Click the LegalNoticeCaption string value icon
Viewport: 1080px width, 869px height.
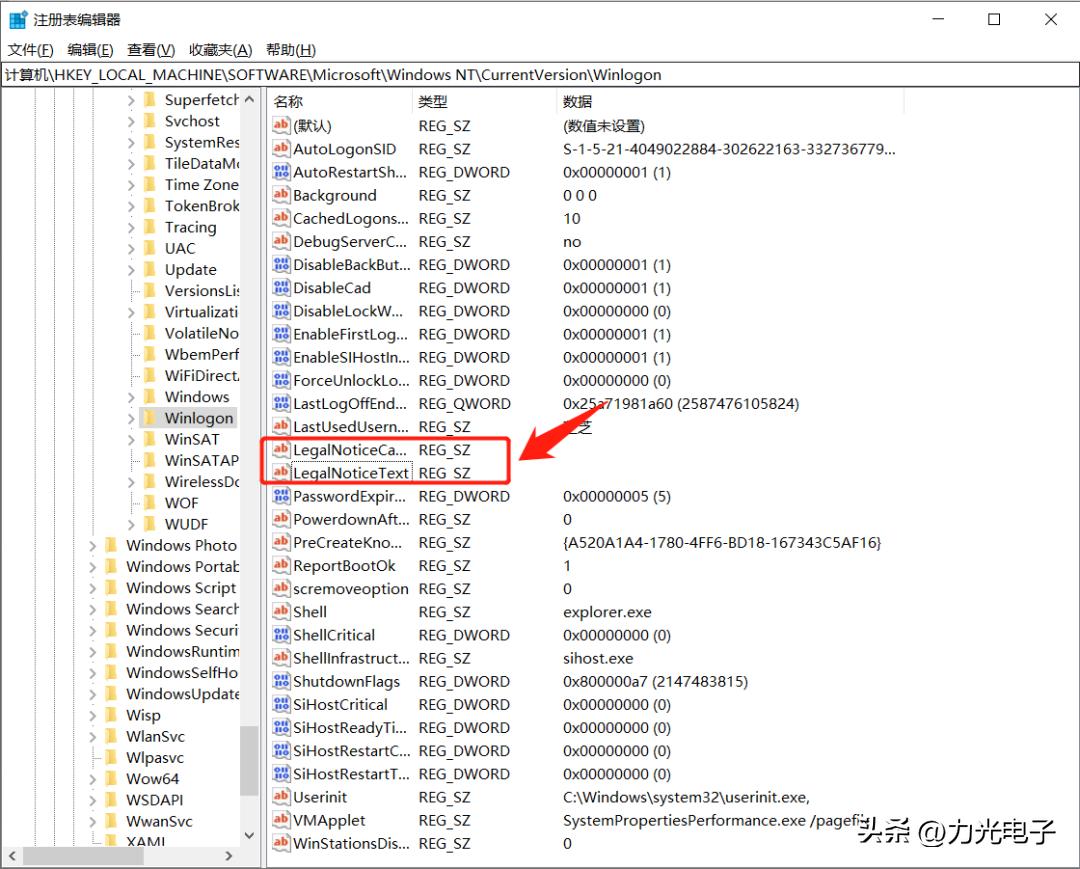click(x=282, y=450)
